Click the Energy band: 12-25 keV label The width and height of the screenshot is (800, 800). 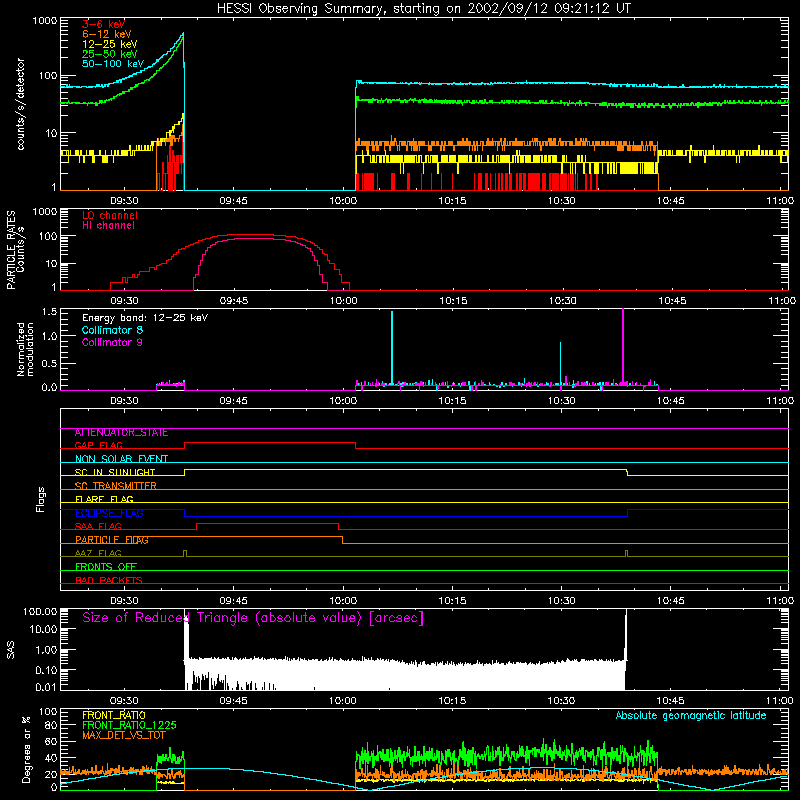point(145,318)
